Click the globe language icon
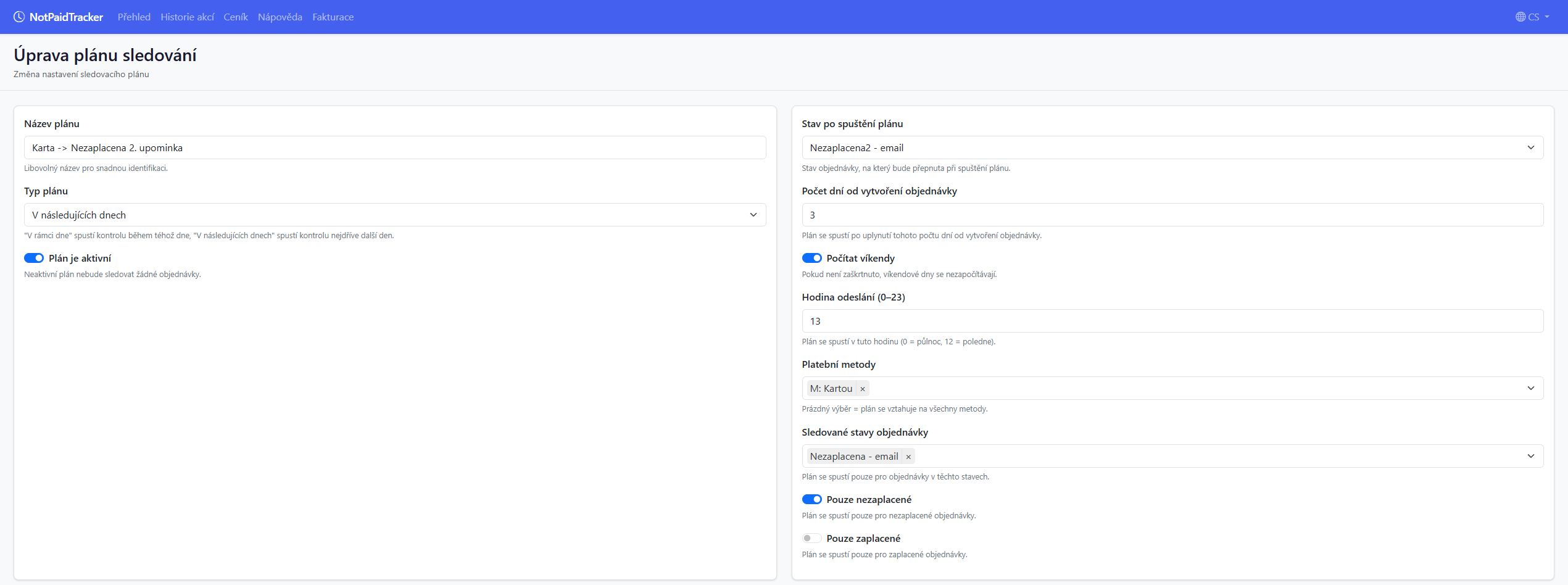This screenshot has height=585, width=1568. click(1520, 17)
